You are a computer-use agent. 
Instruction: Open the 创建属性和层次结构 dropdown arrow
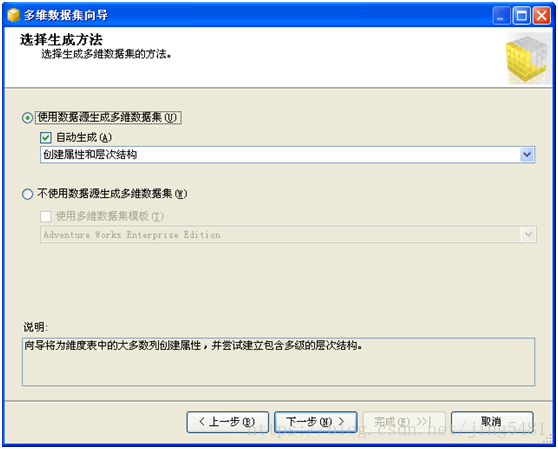pyautogui.click(x=527, y=155)
